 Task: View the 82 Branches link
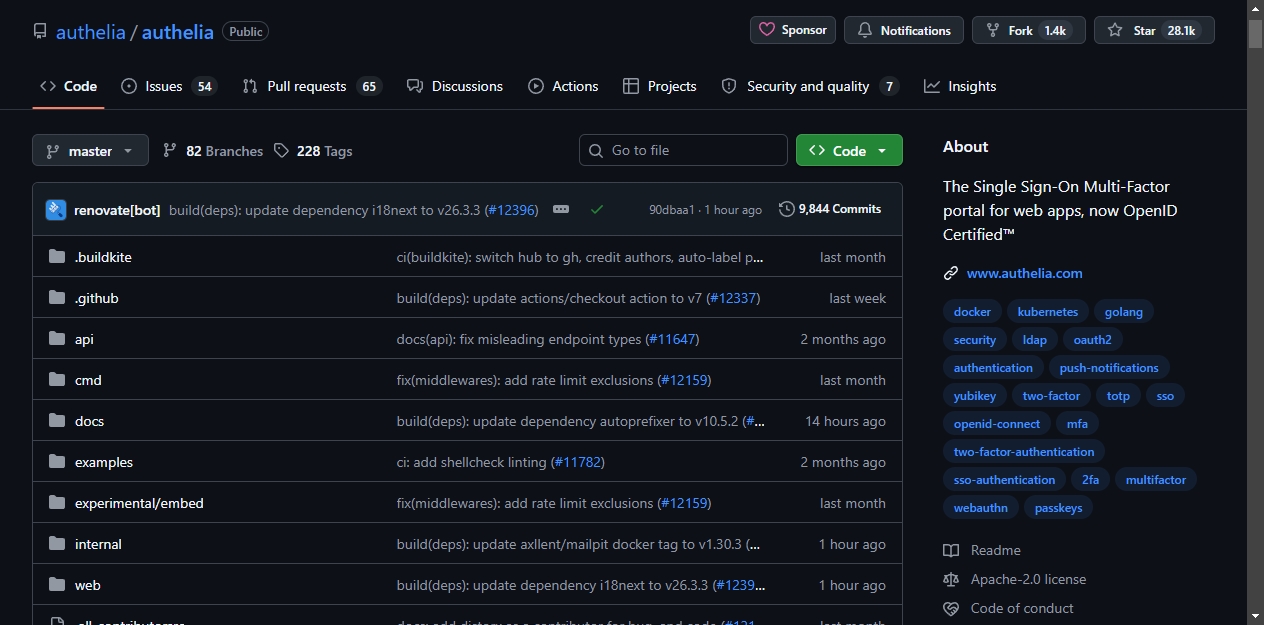point(212,151)
